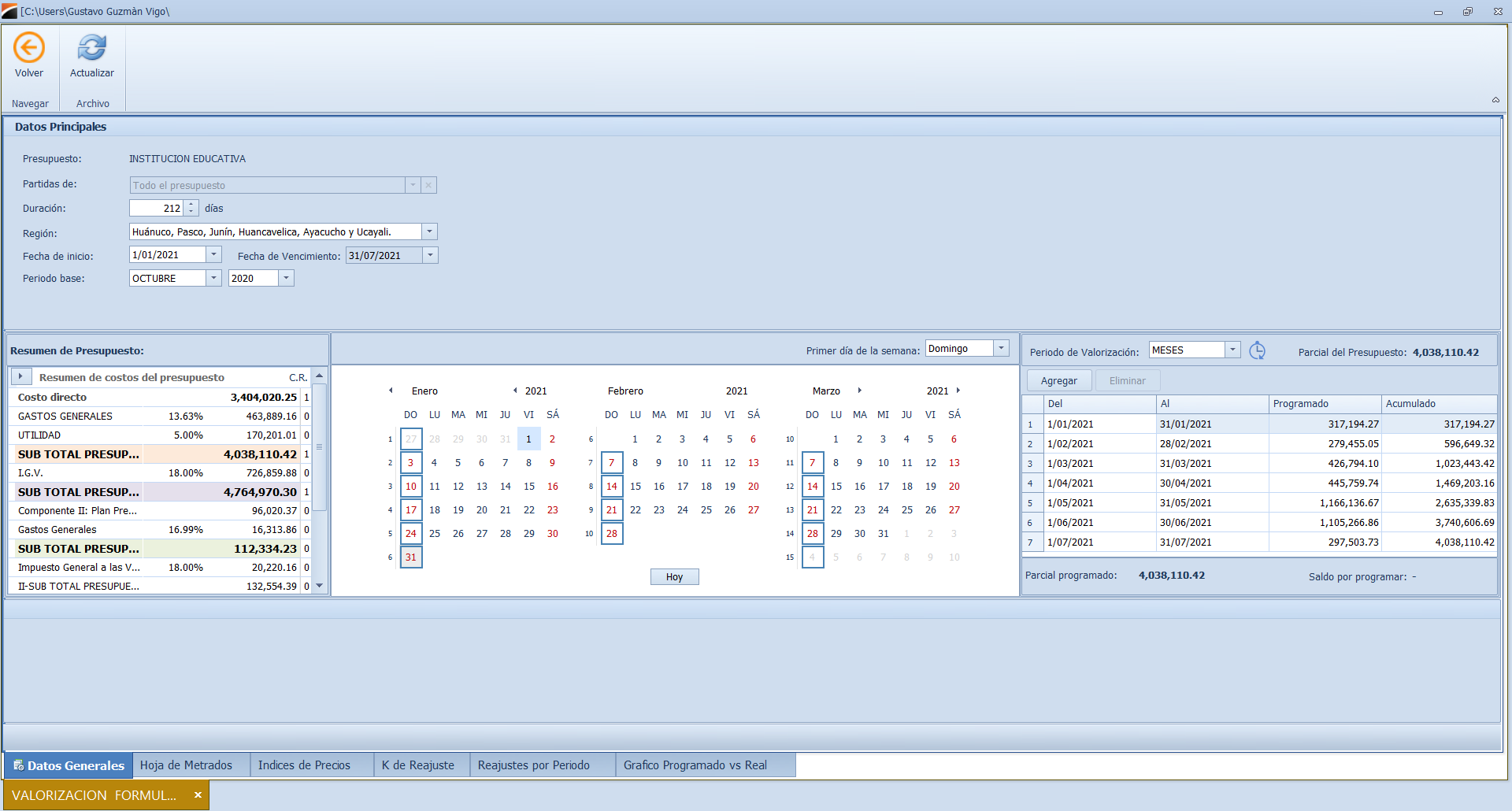
Task: Clear Partidas de field with X icon
Action: tap(428, 185)
